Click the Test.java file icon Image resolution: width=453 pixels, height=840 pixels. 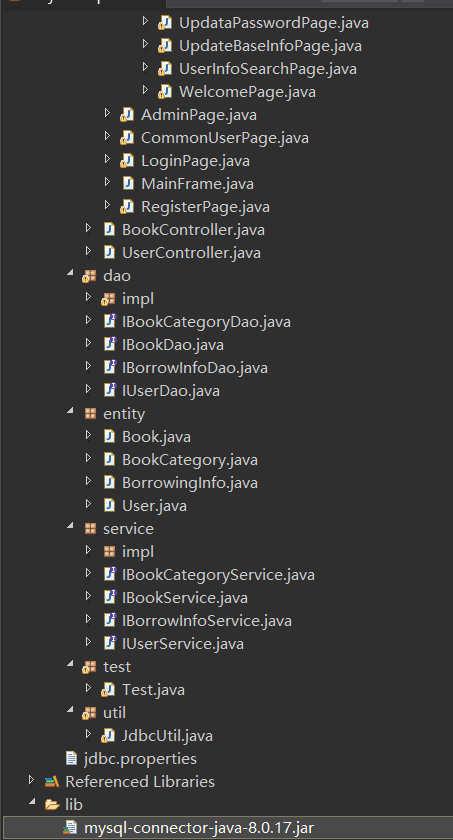(108, 689)
